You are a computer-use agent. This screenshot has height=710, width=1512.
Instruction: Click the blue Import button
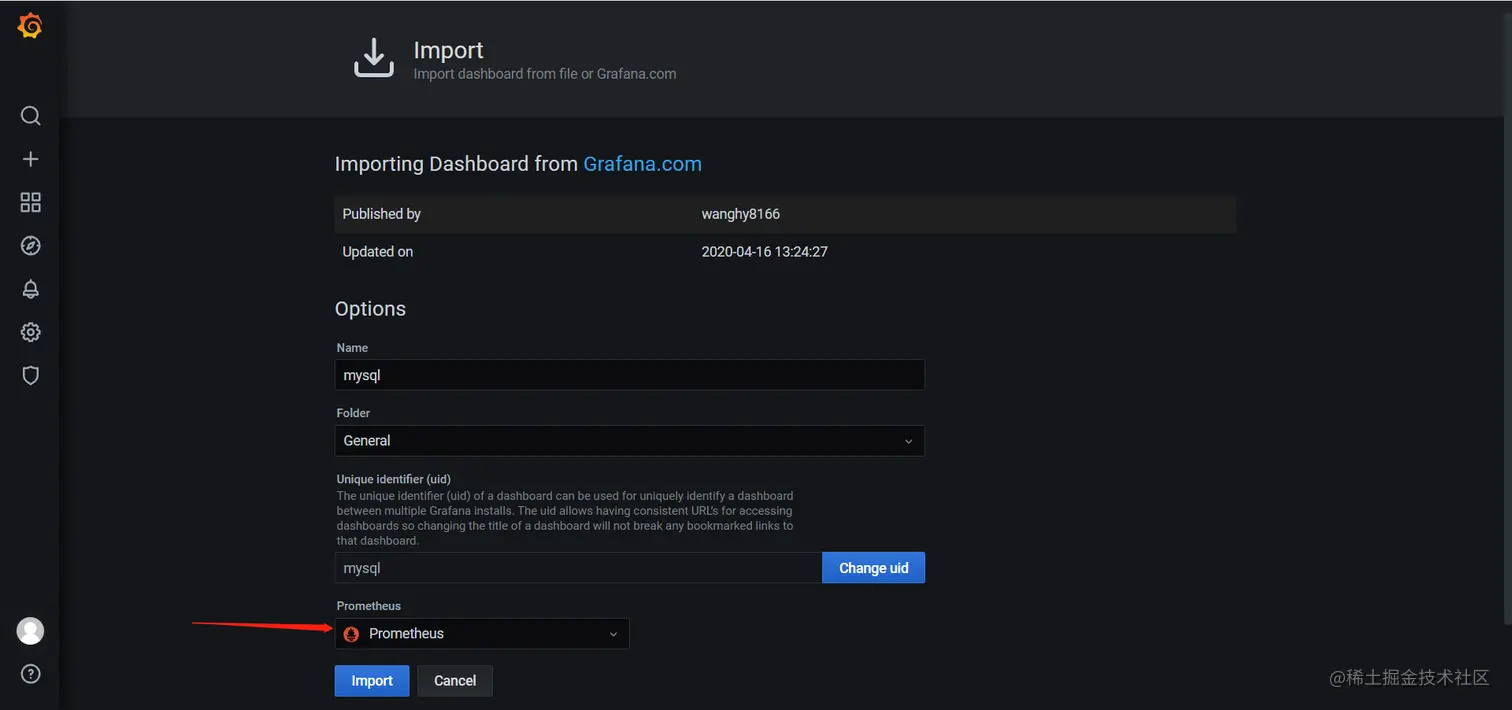(372, 681)
